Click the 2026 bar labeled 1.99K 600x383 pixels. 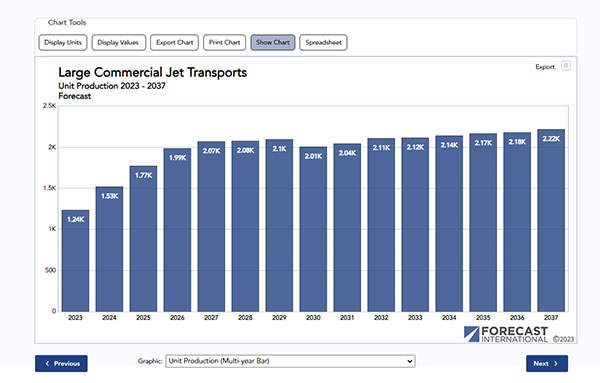tap(177, 230)
